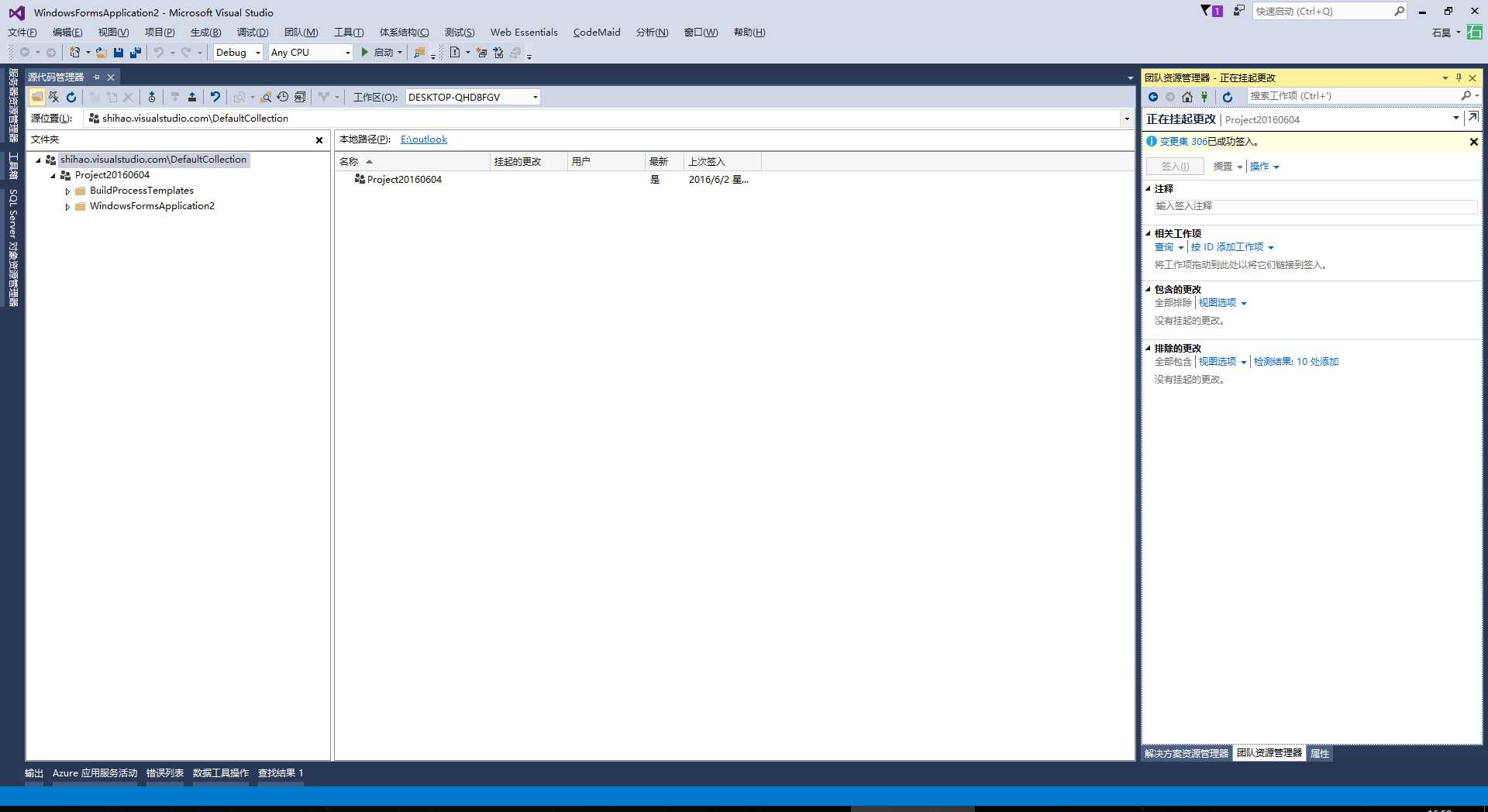
Task: Undock the Pending Changes page with arrow icon
Action: coord(1473,117)
